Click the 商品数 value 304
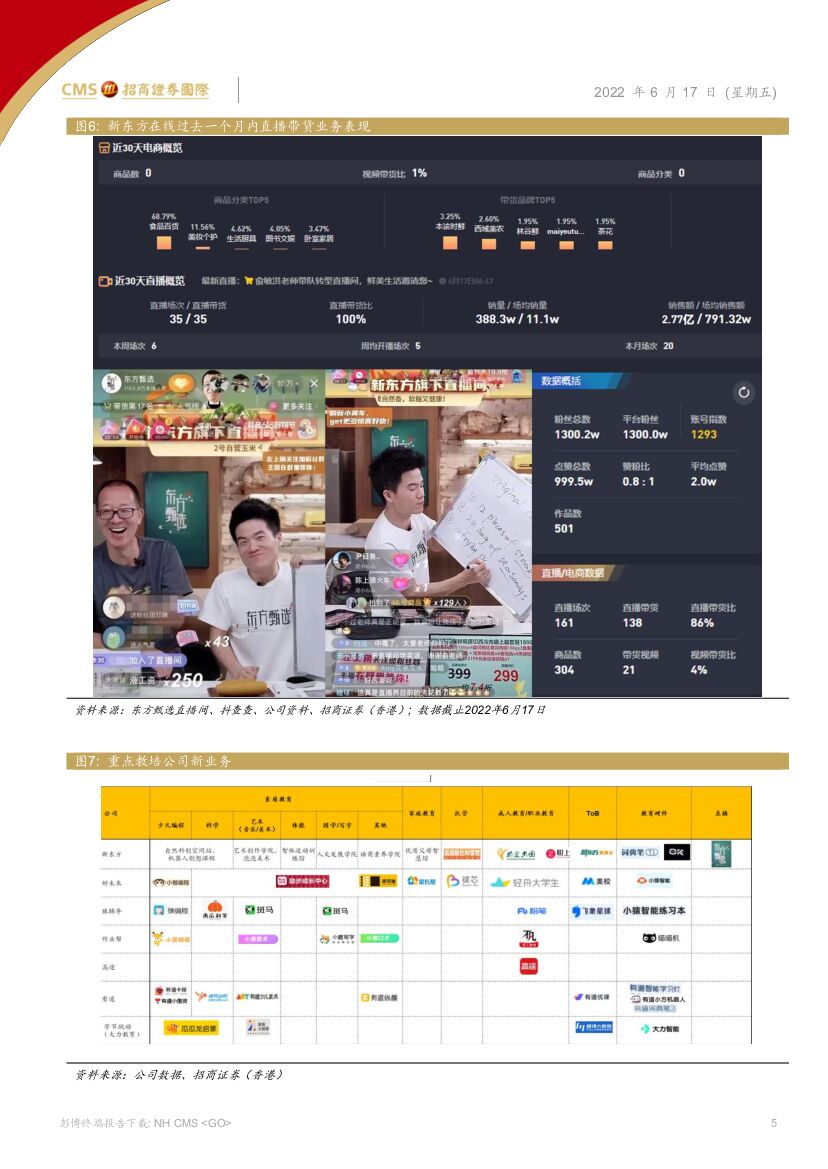 pos(563,669)
